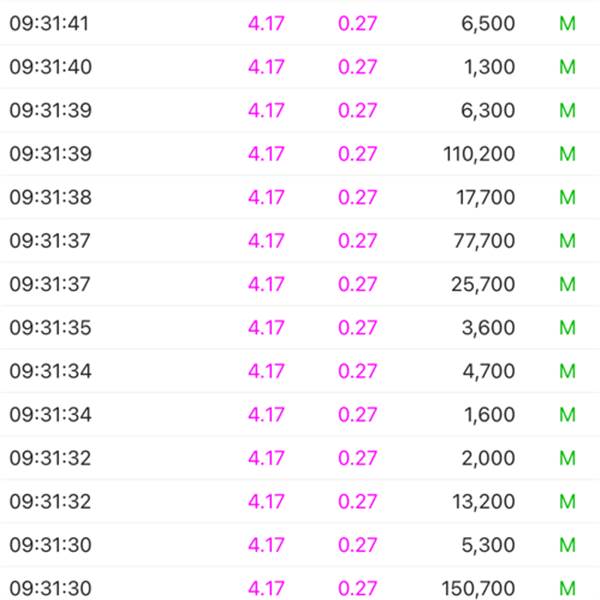Select the trade with 77,700 volume
600x600 pixels.
tap(300, 240)
